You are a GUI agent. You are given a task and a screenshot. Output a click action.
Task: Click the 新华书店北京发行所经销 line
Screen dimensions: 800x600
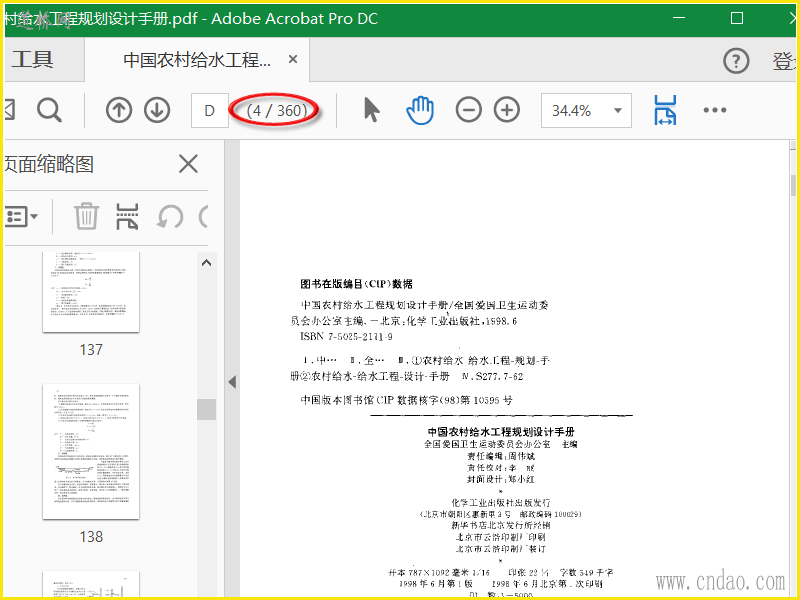(x=501, y=525)
